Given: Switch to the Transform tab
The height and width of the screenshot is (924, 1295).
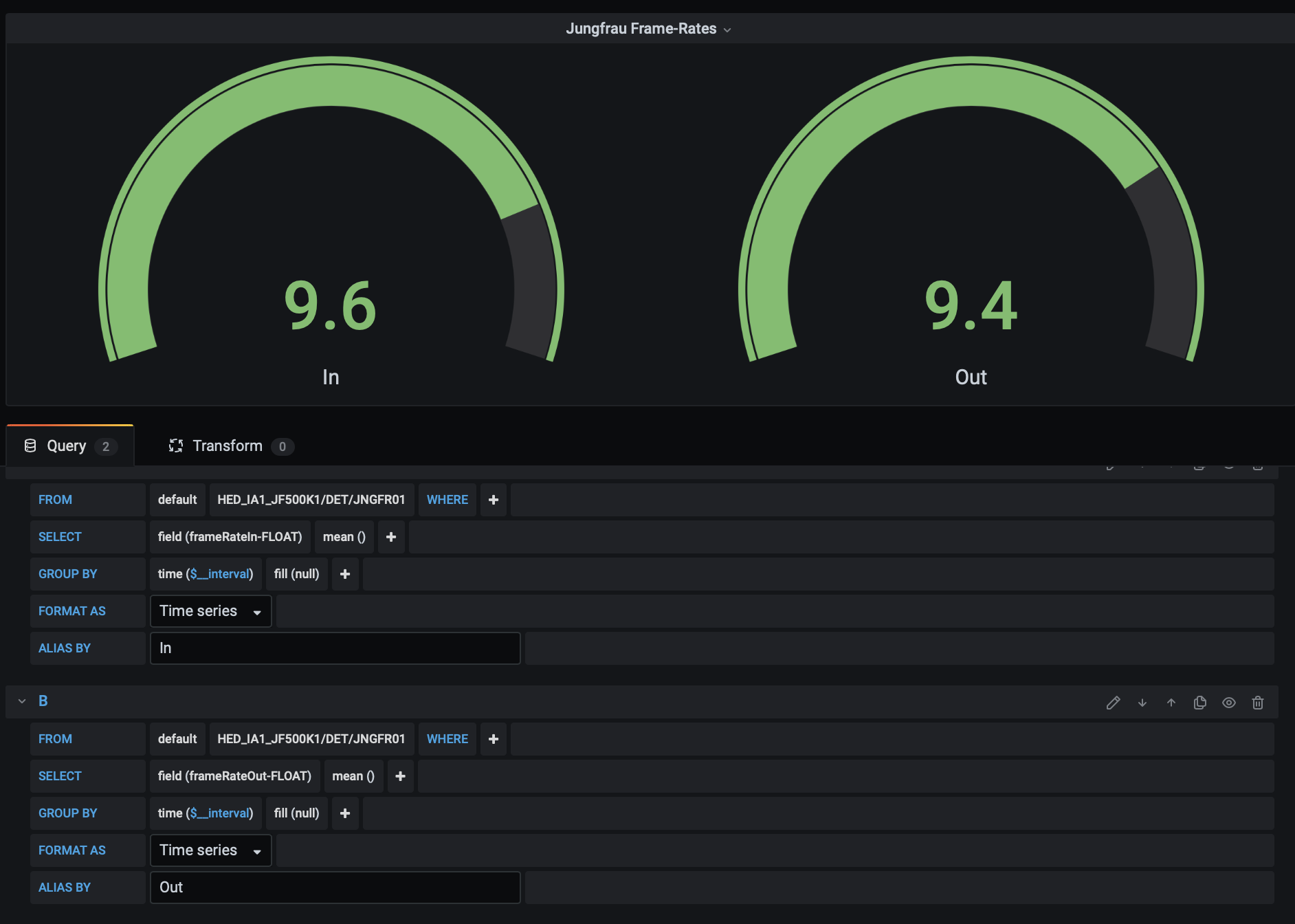Looking at the screenshot, I should 231,446.
